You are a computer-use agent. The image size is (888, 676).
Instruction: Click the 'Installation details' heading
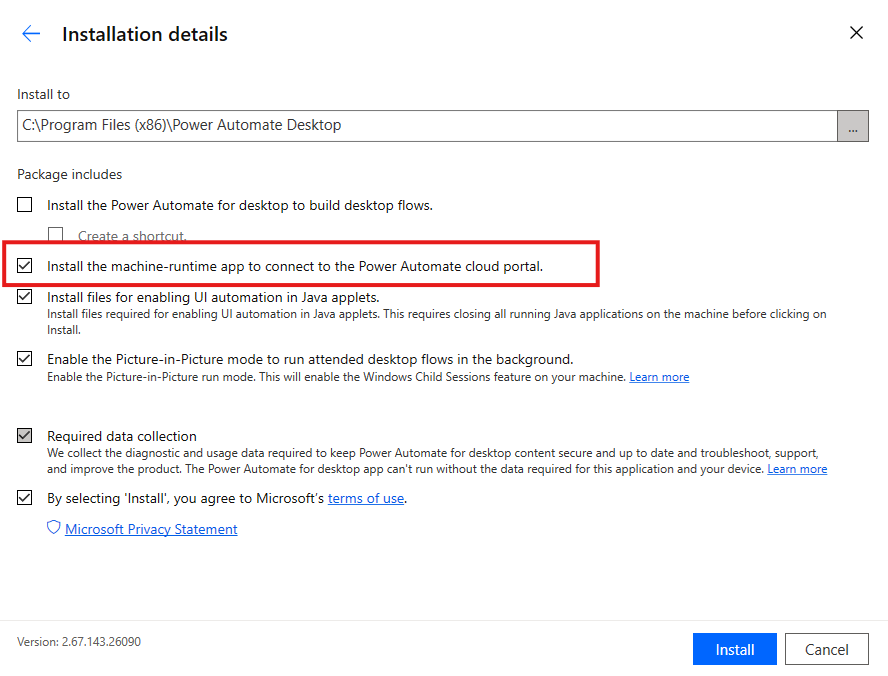(144, 35)
